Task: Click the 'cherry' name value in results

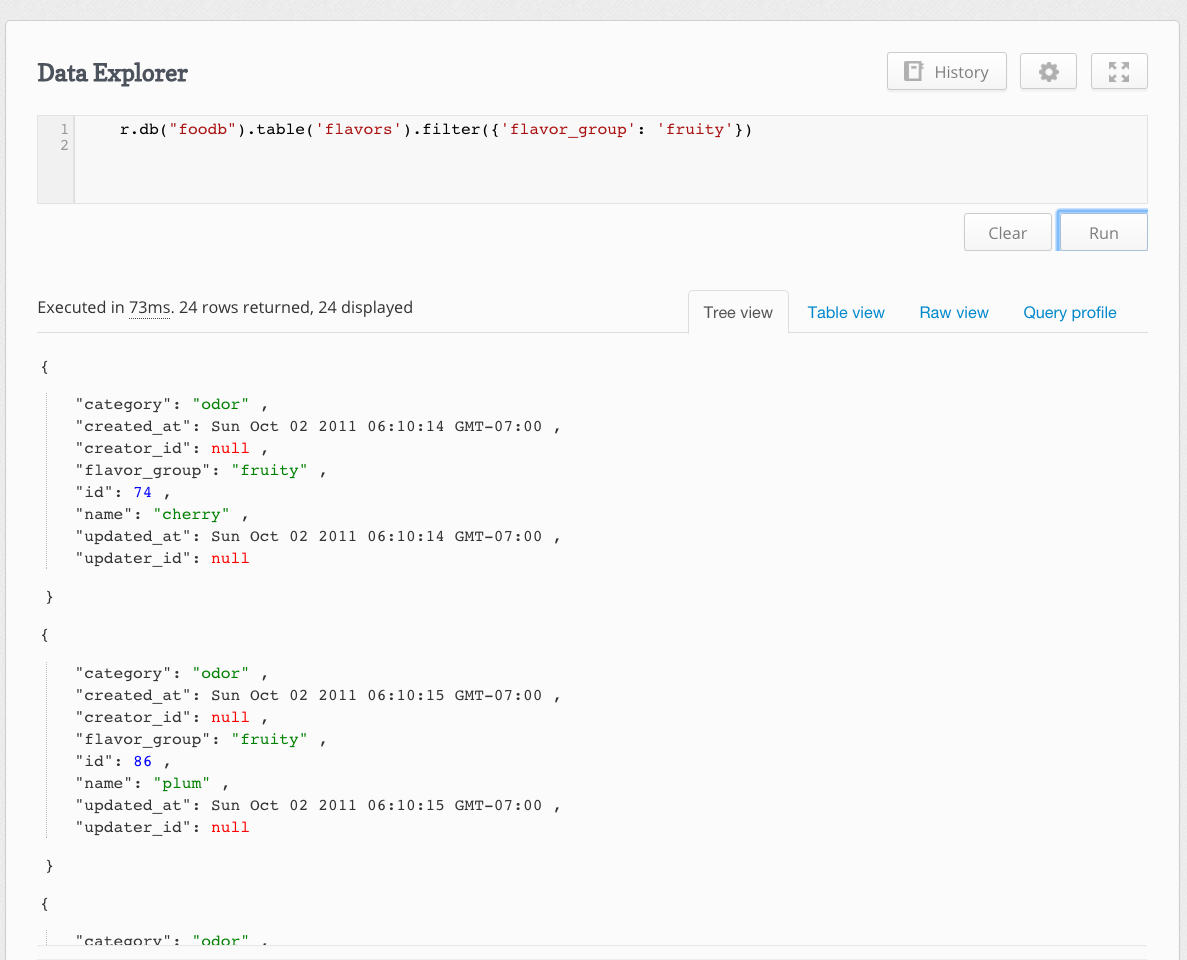Action: [x=192, y=513]
